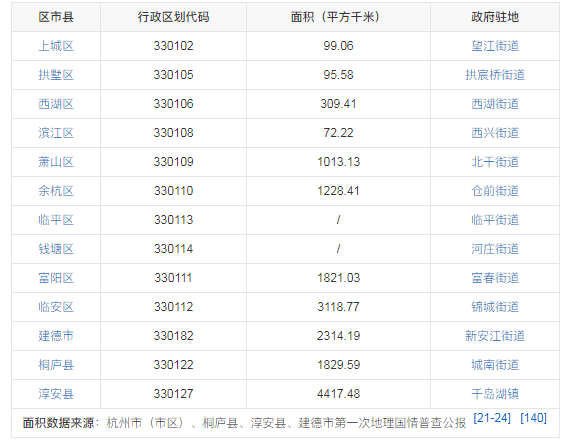Viewport: 580px width, 446px height.
Task: Click the 淳安县 link
Action: tap(56, 394)
